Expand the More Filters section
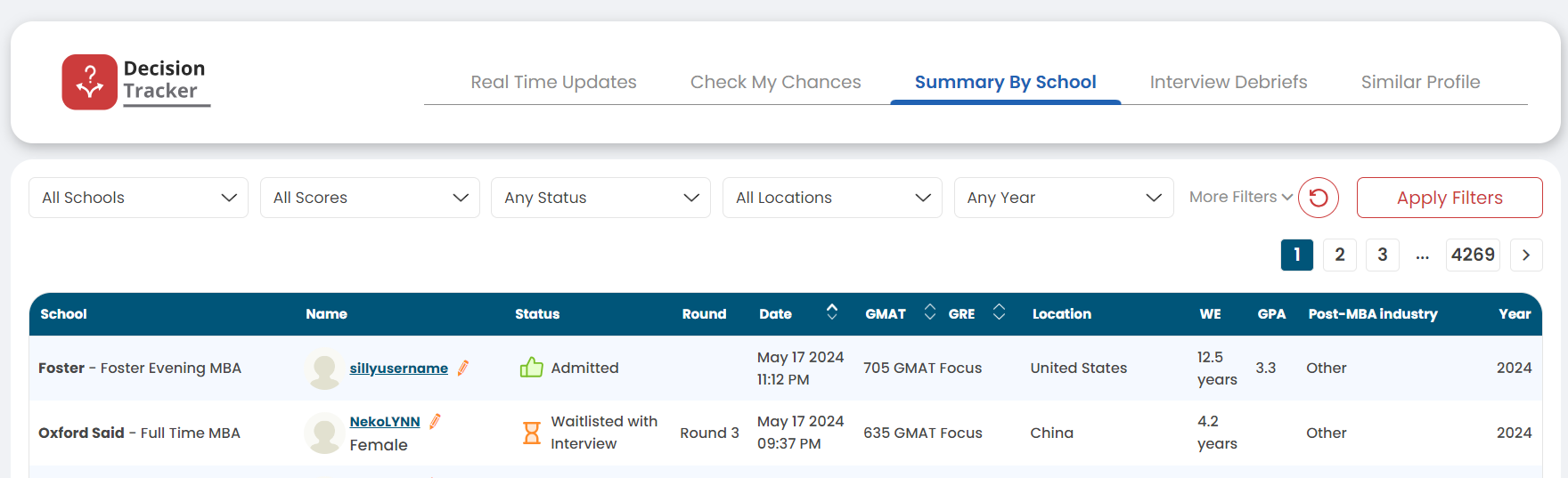Image resolution: width=1568 pixels, height=478 pixels. coord(1240,197)
